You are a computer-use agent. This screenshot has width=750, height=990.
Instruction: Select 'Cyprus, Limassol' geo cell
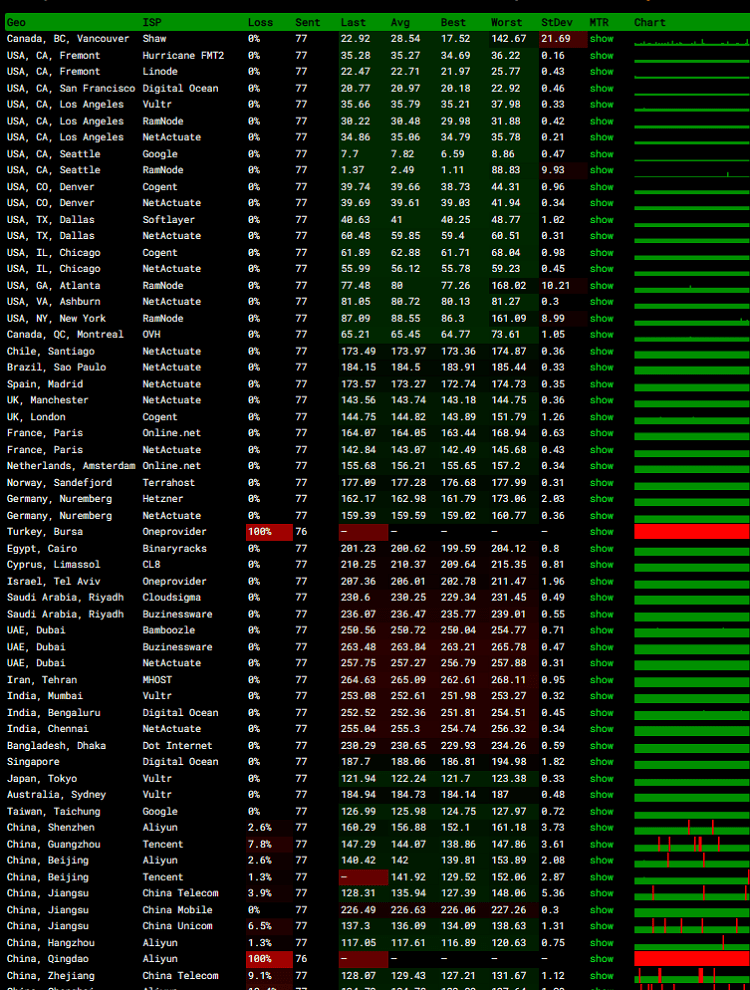pyautogui.click(x=54, y=564)
